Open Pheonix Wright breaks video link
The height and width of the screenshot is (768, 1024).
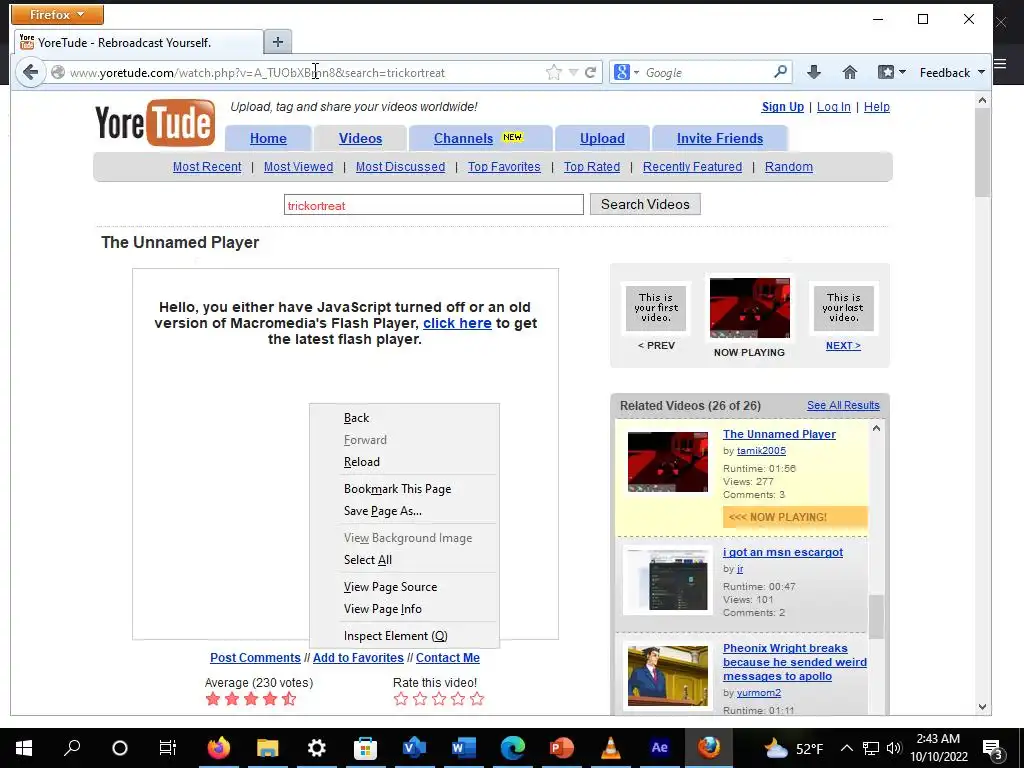(795, 662)
